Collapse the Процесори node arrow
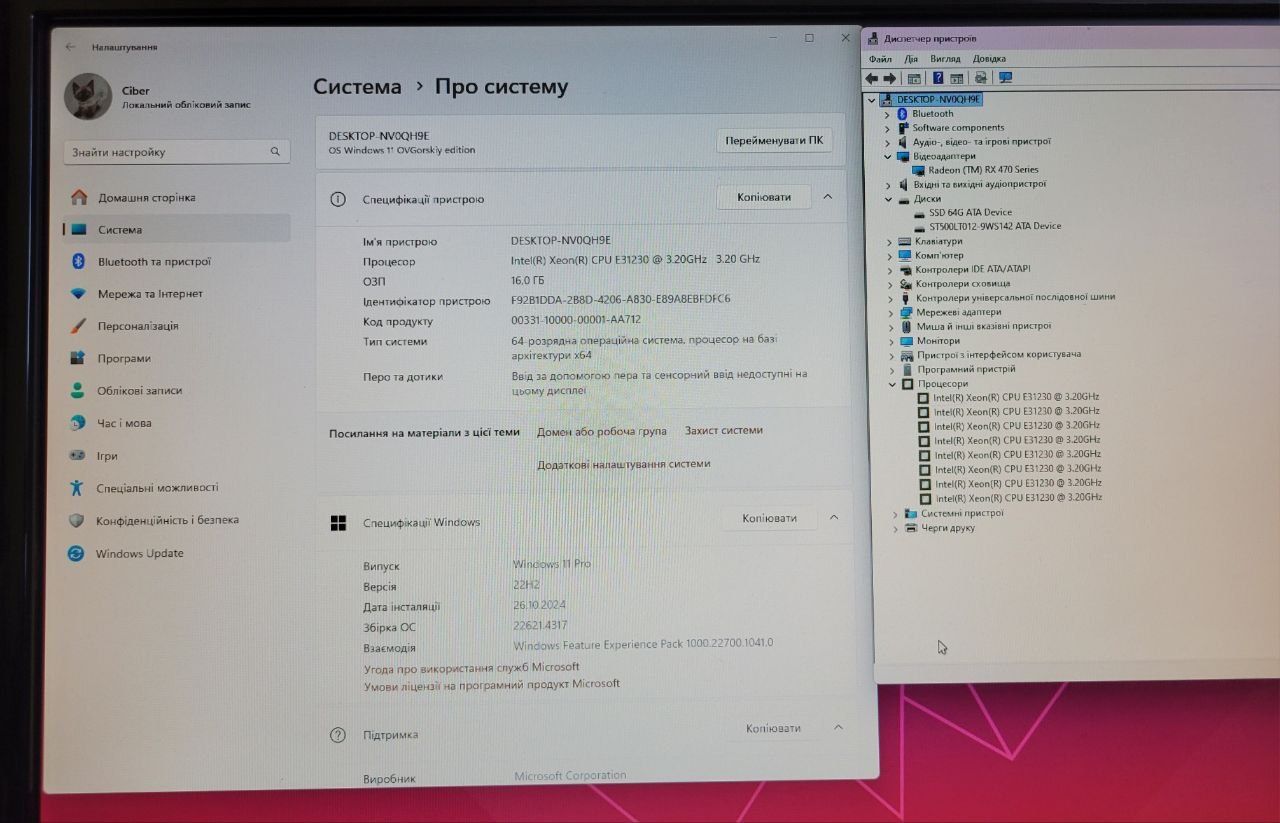Screen dimensions: 1280x823 tap(892, 384)
